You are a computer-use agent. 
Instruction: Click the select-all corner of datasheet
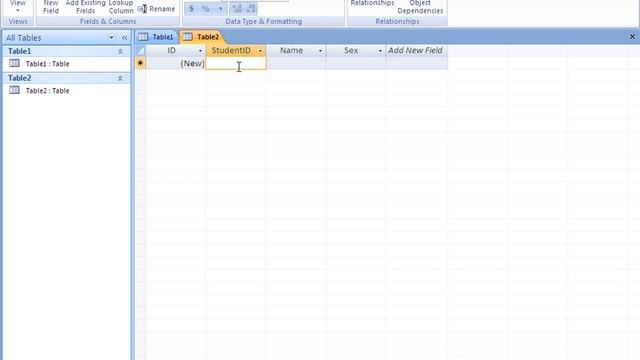coord(140,51)
